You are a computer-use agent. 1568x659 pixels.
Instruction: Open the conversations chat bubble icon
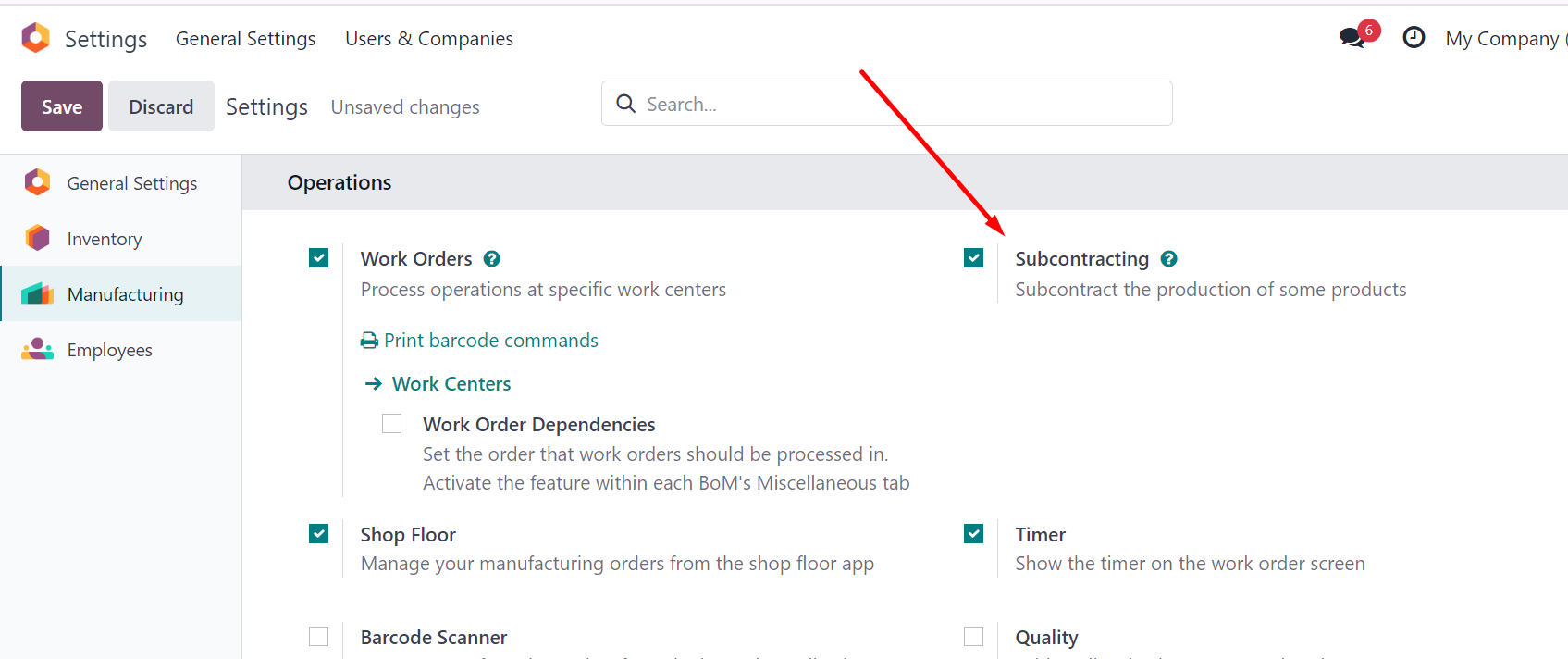(x=1352, y=38)
